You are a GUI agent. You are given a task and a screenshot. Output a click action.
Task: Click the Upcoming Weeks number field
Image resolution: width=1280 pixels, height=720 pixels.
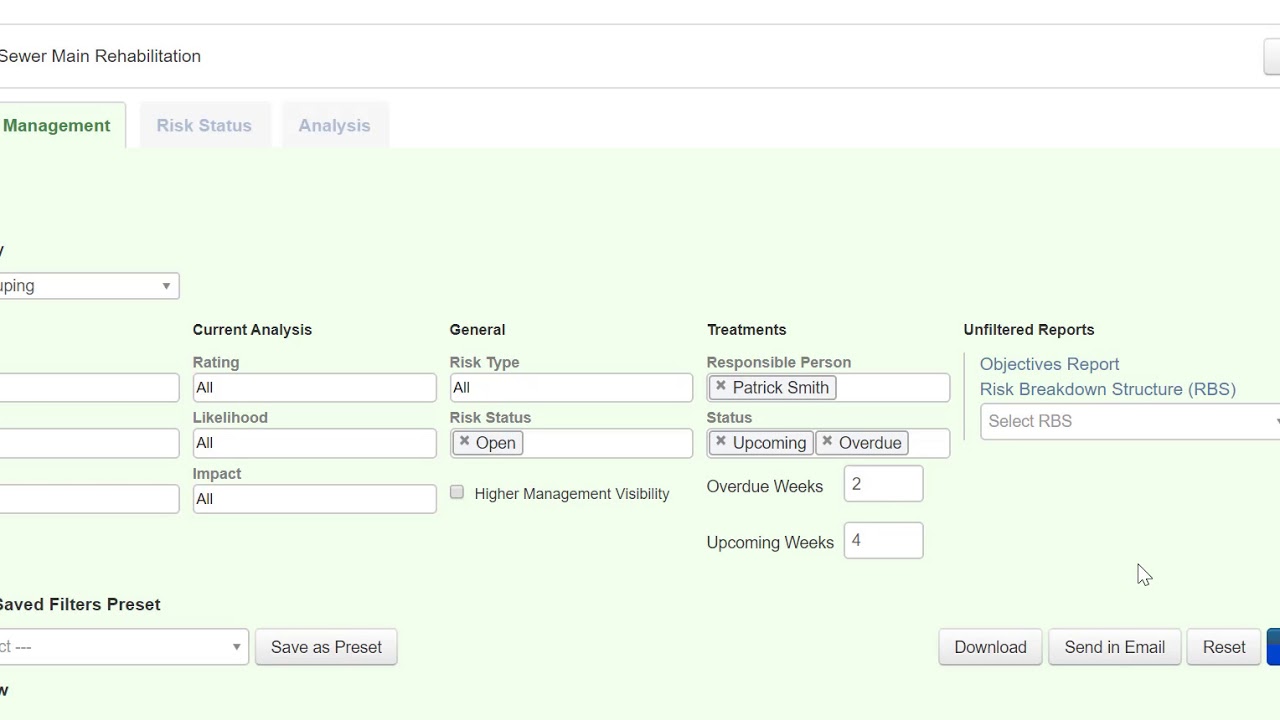click(883, 541)
